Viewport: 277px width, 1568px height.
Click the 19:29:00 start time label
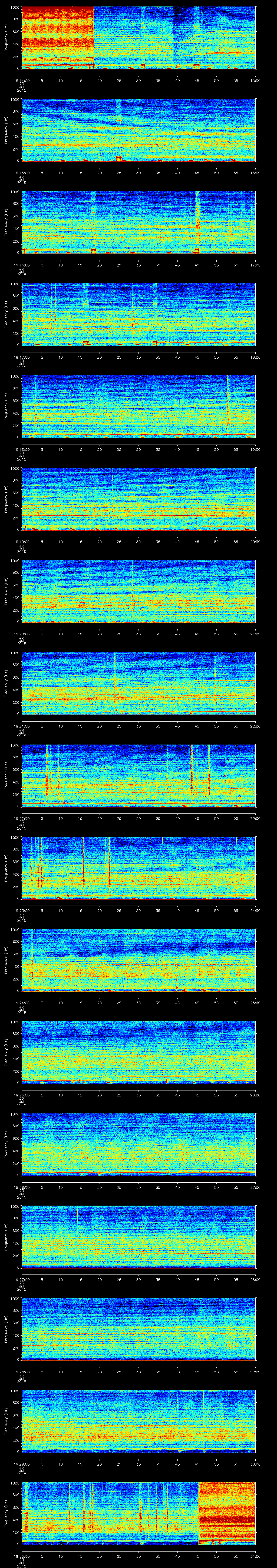pyautogui.click(x=21, y=1464)
